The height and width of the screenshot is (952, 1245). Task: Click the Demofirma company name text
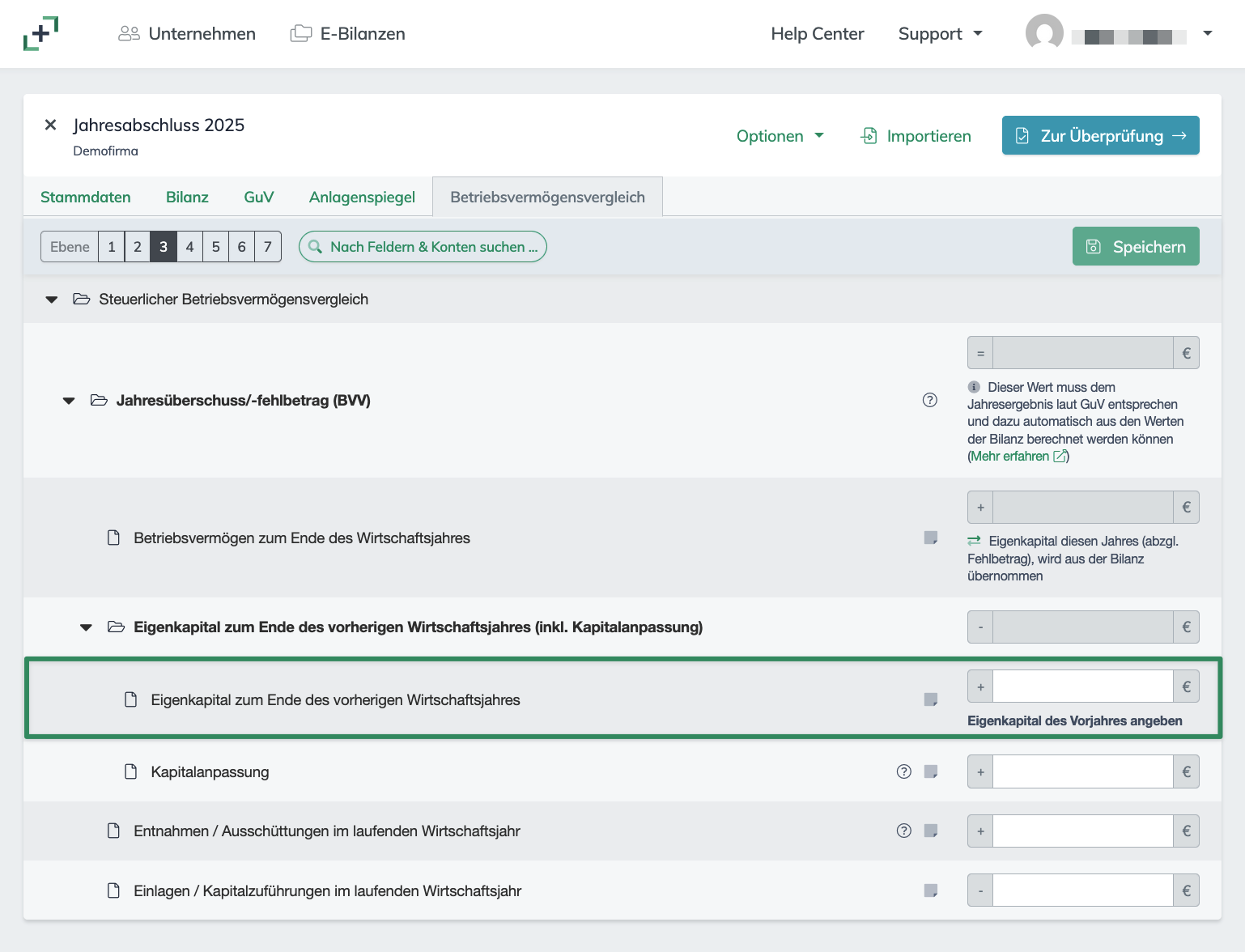106,151
